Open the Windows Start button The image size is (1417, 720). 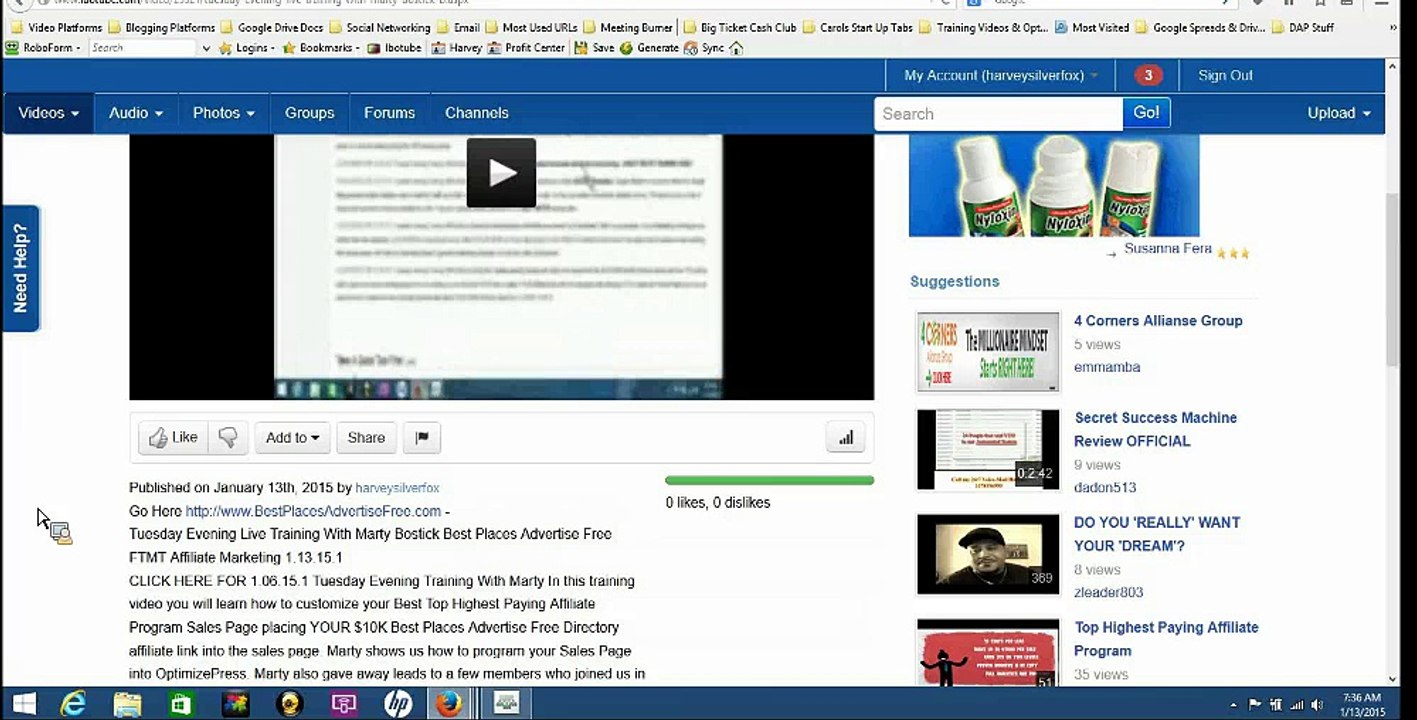click(22, 704)
